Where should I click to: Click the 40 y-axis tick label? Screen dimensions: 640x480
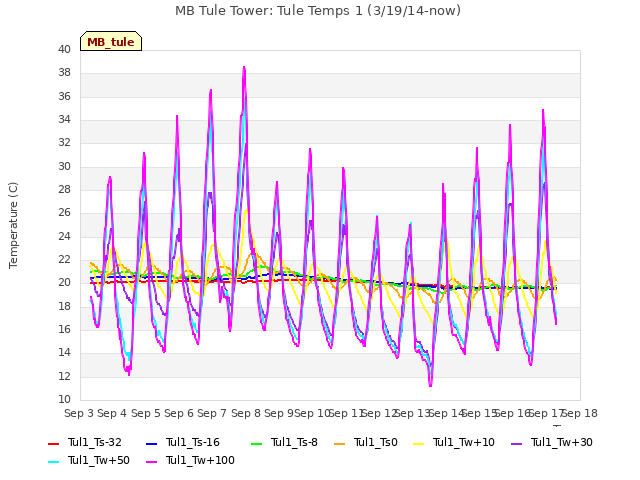tap(64, 49)
